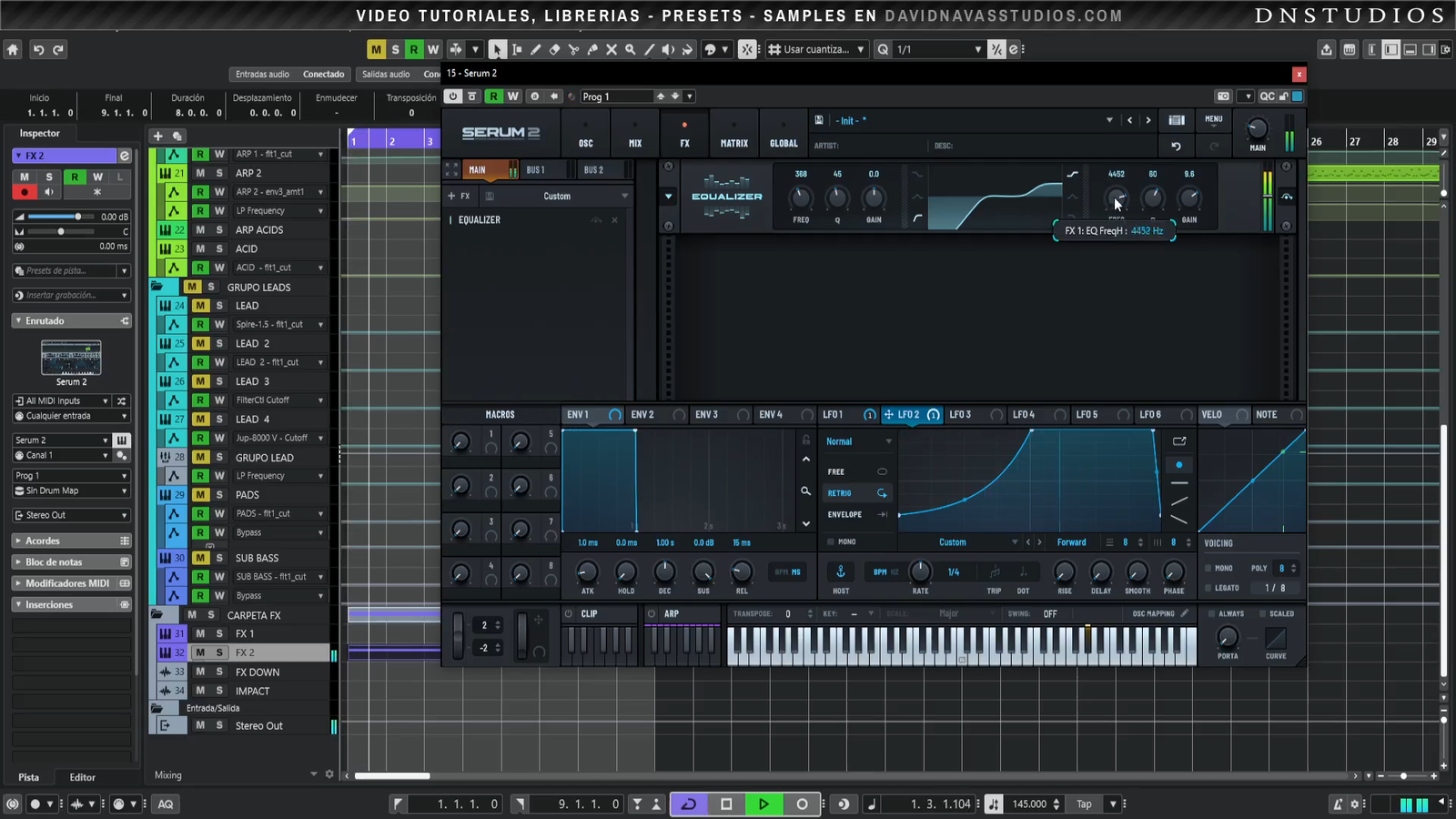
Task: Open the Serum 2 preset browser icon
Action: (x=1176, y=120)
